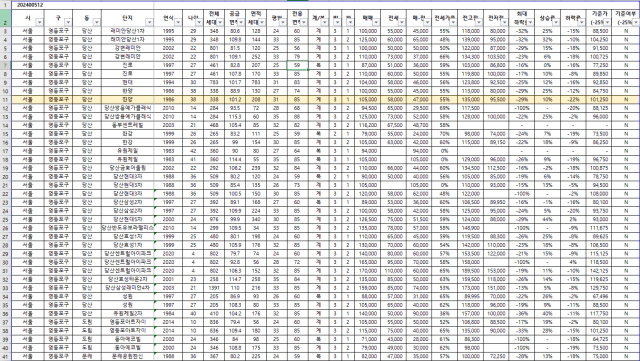Click the 동부센트레빌 complex name cell
Image resolution: width=640 pixels, height=361 pixels.
click(127, 125)
